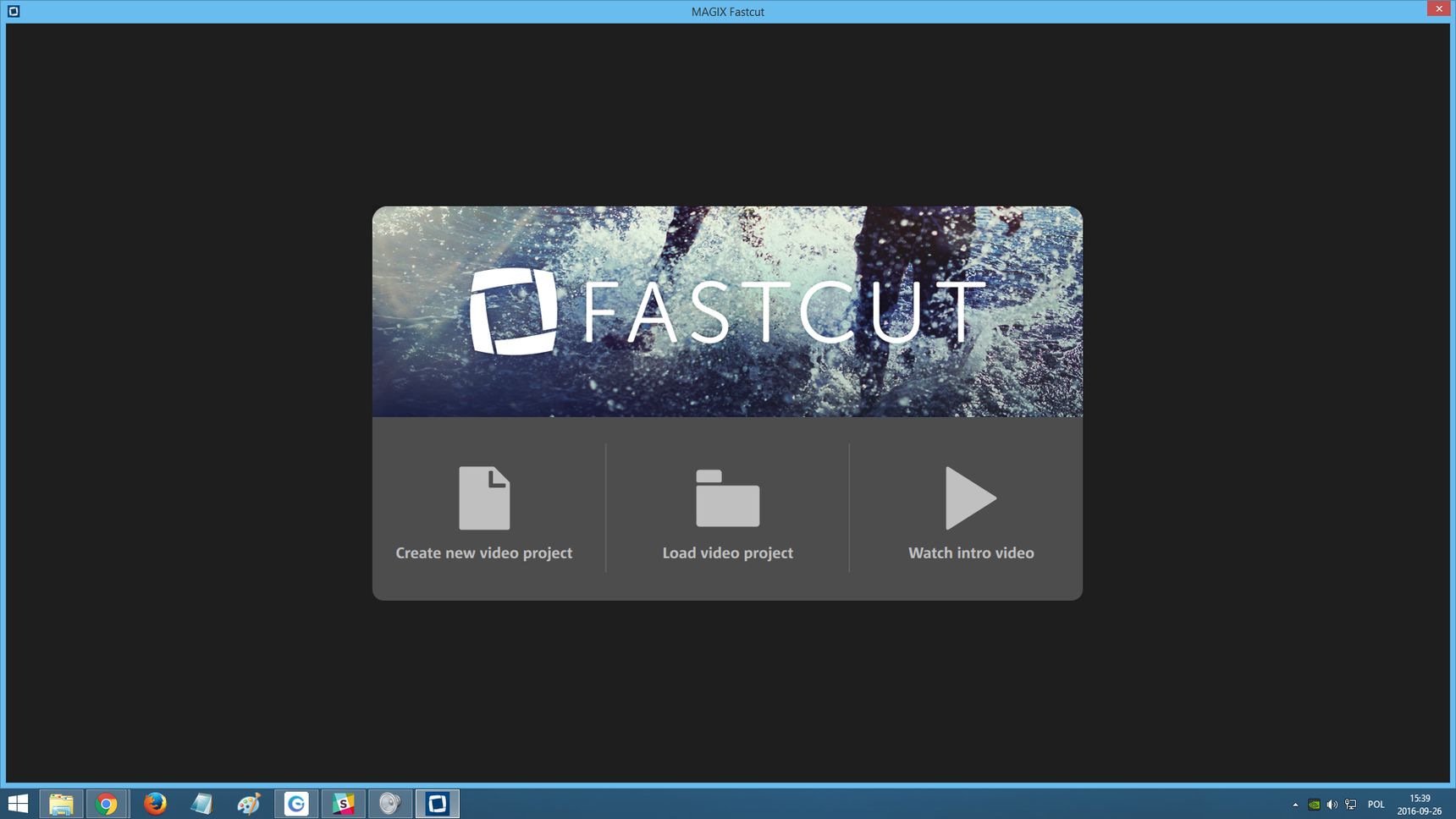Open the Windows Start menu
Screen dimensions: 1456x819
(18, 804)
